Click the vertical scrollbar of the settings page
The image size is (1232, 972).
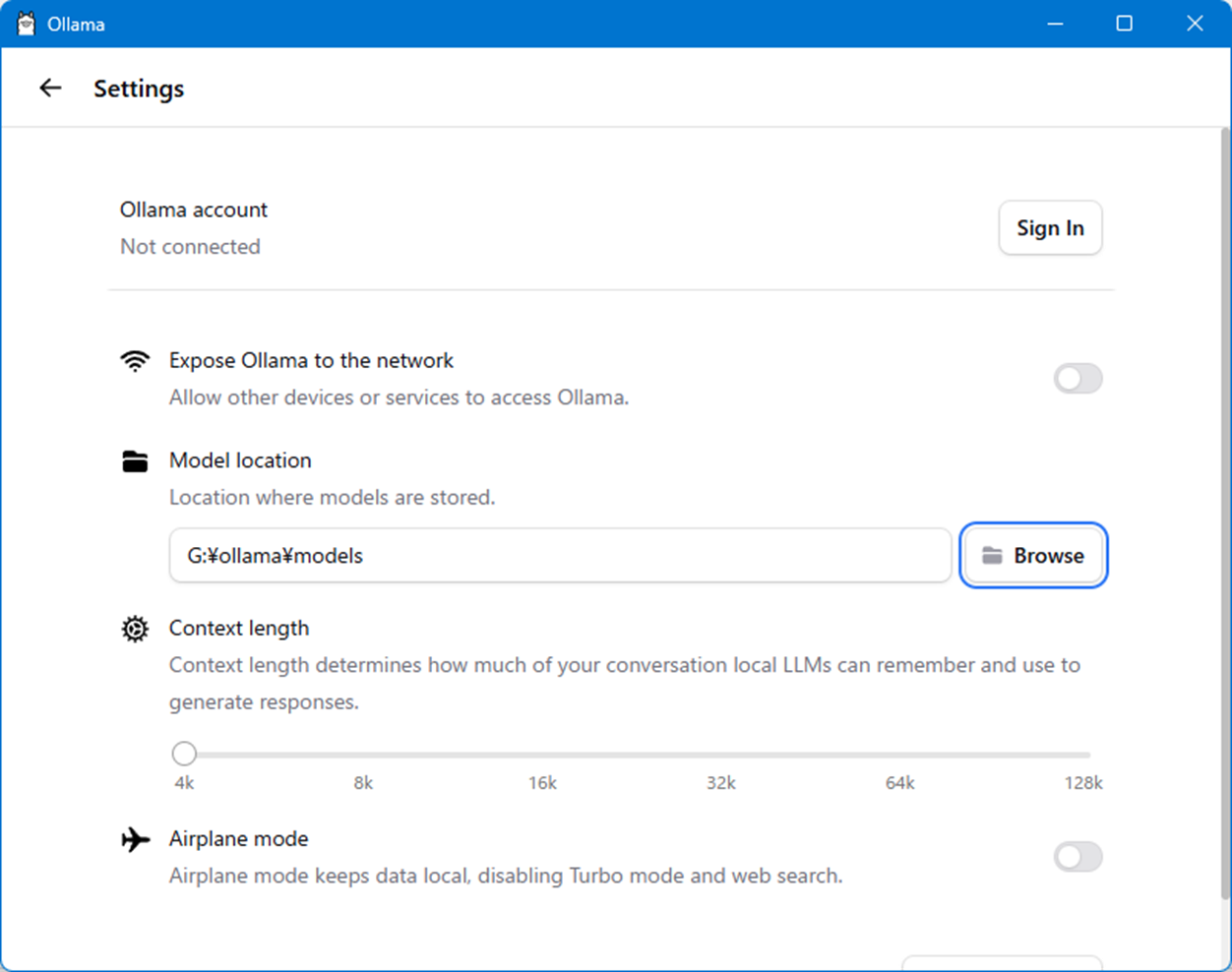[1225, 513]
